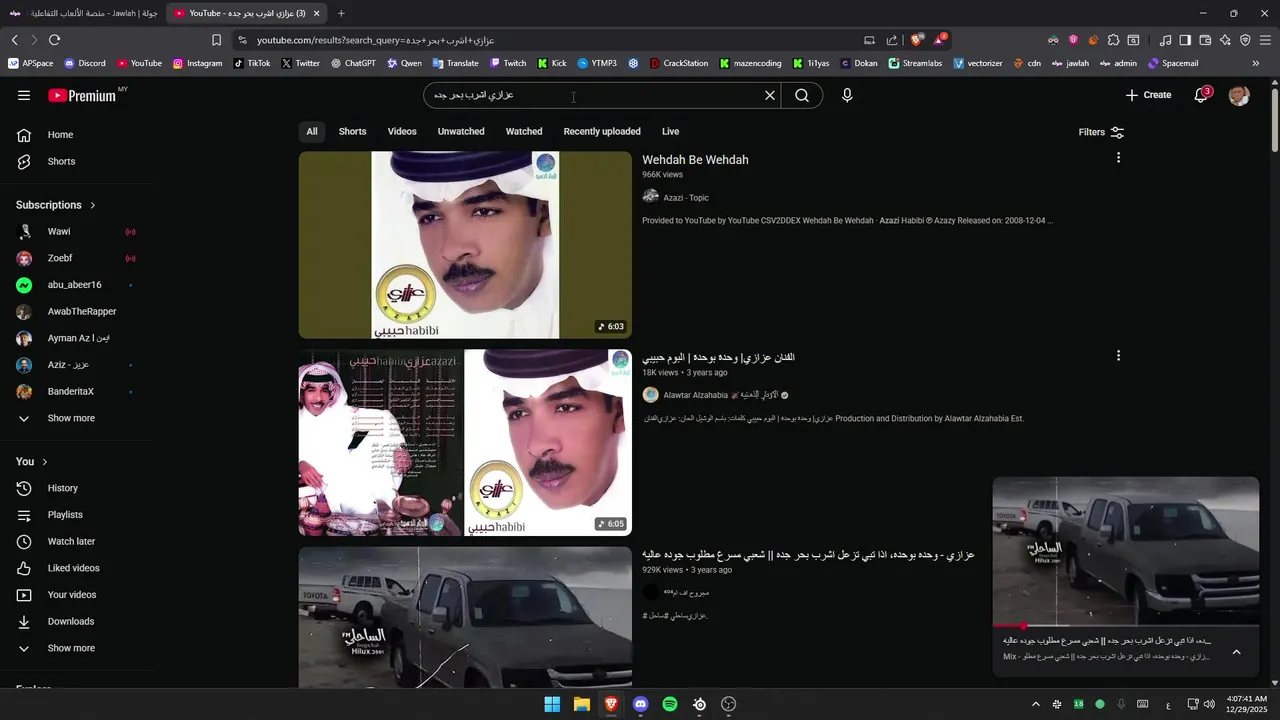Image resolution: width=1280 pixels, height=720 pixels.
Task: Show hidden bookmarks with the double chevron
Action: (1256, 63)
